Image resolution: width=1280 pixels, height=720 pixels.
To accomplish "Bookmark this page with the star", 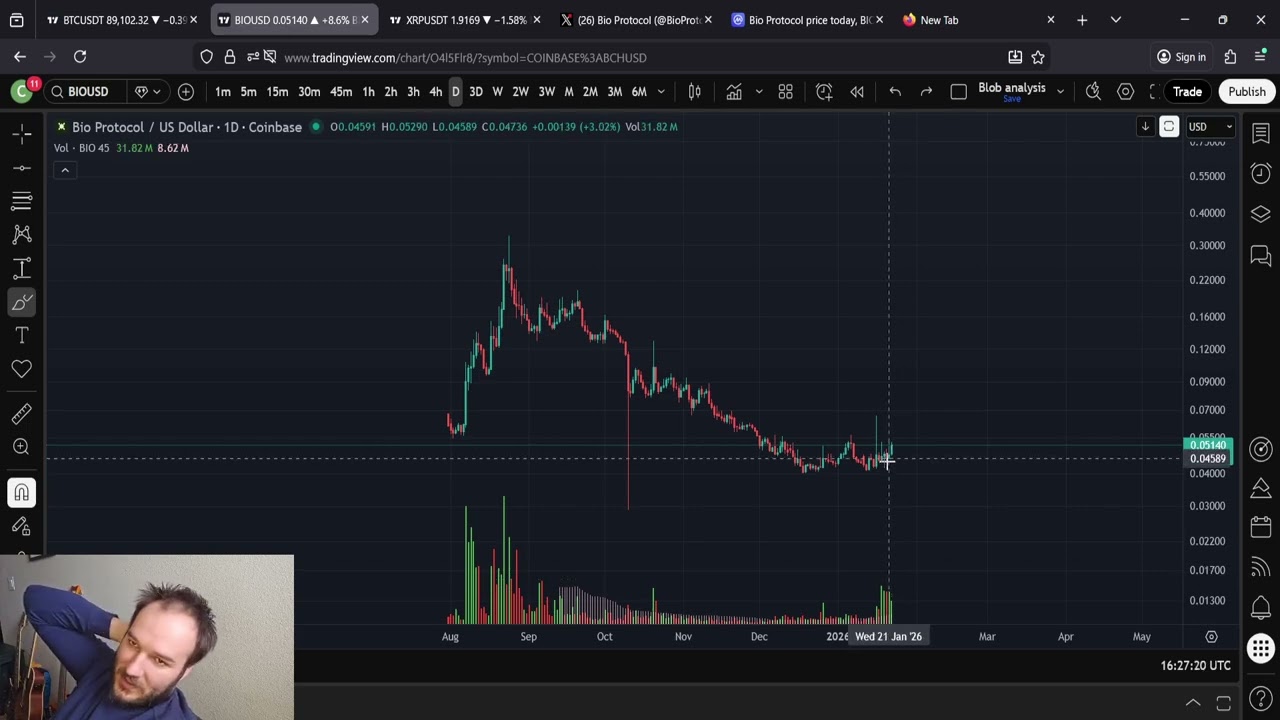I will [1038, 57].
